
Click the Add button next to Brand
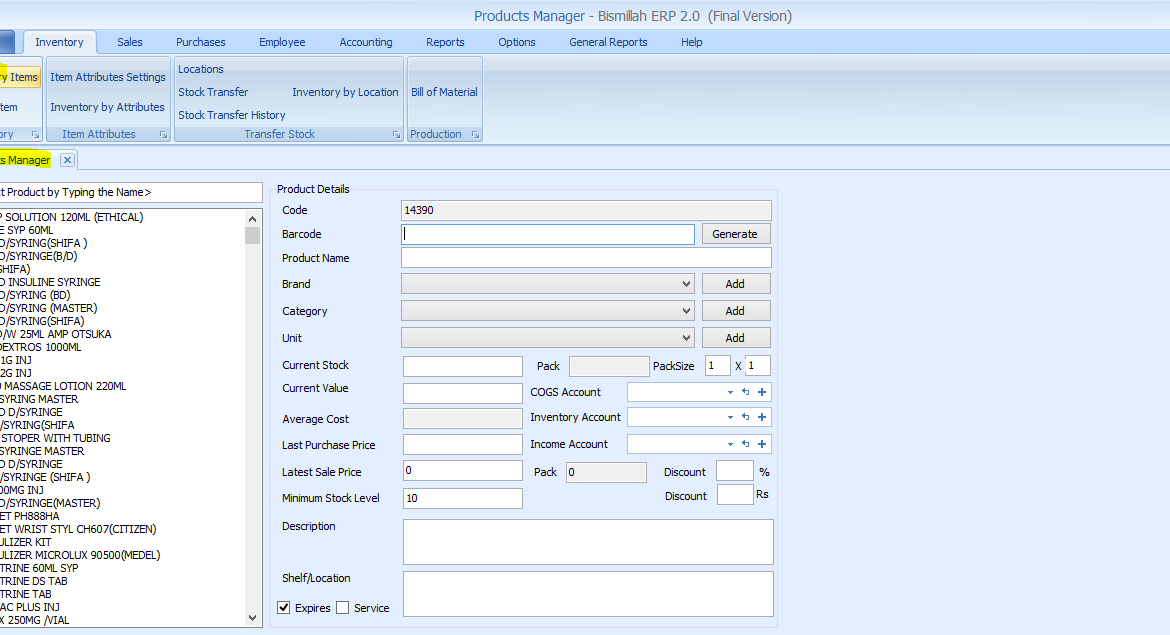(x=735, y=284)
